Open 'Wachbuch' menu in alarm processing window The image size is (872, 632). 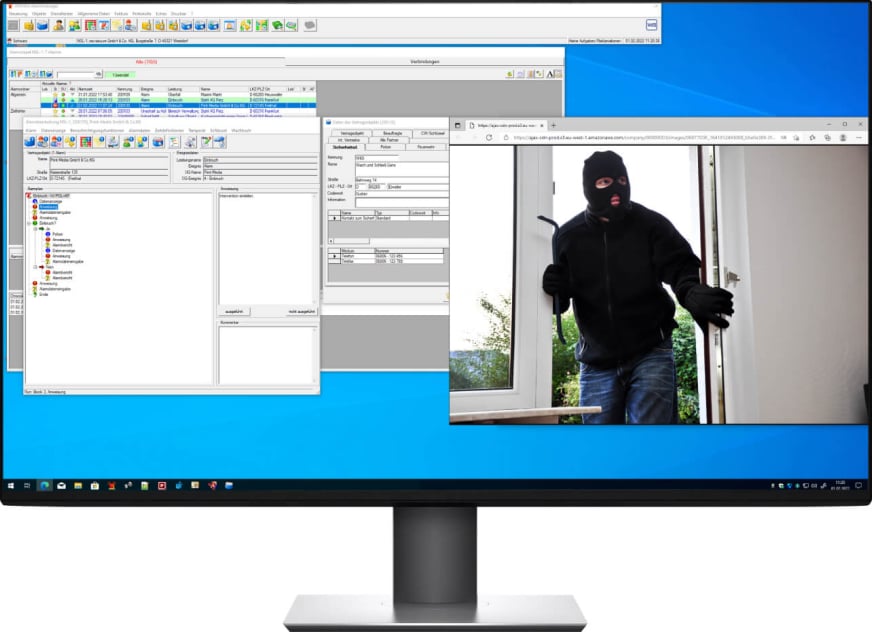[x=241, y=130]
